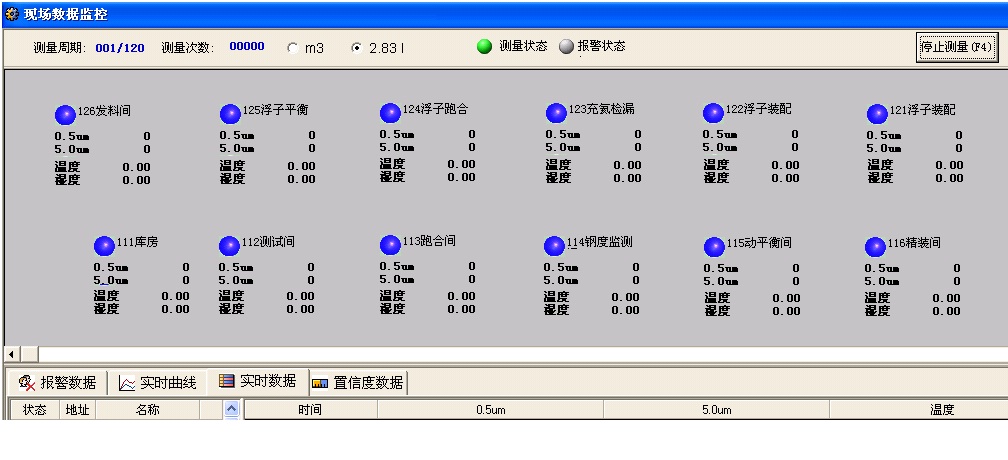This screenshot has width=1008, height=460.
Task: Click the blue indicator for 115动平衡间
Action: point(714,247)
